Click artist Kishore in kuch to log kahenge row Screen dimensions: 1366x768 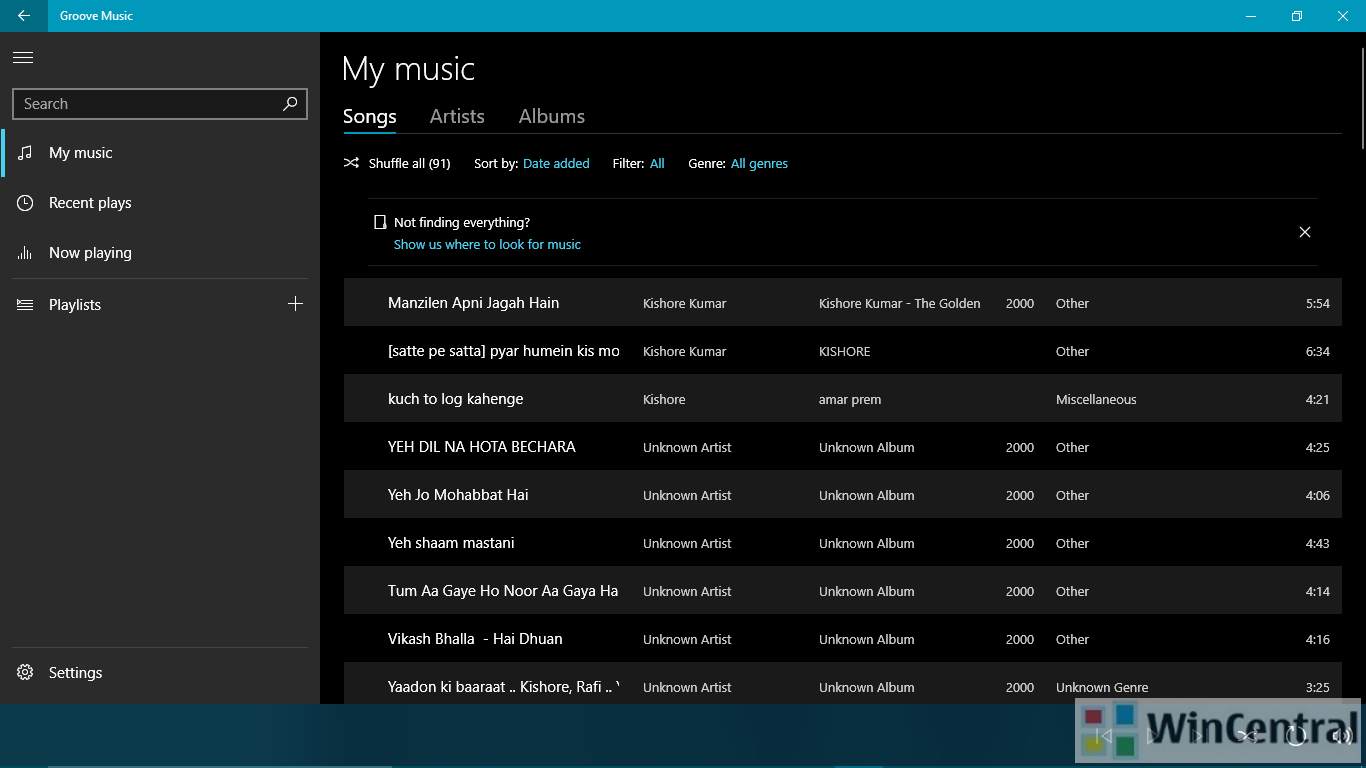coord(664,400)
